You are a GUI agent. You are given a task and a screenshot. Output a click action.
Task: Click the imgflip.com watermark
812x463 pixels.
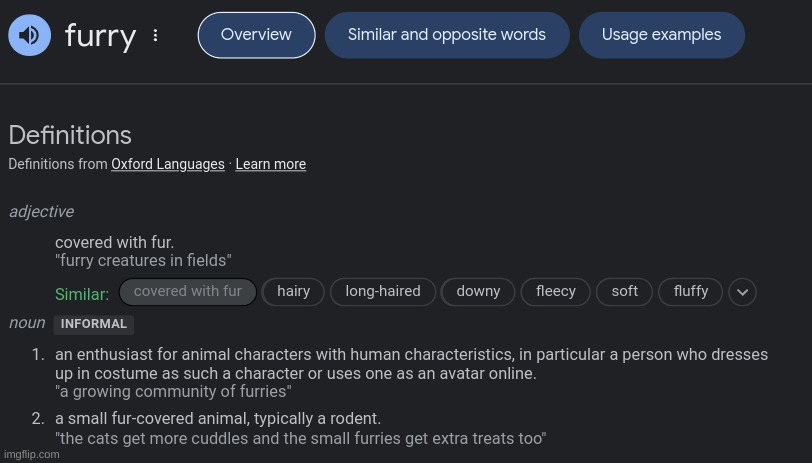point(32,454)
